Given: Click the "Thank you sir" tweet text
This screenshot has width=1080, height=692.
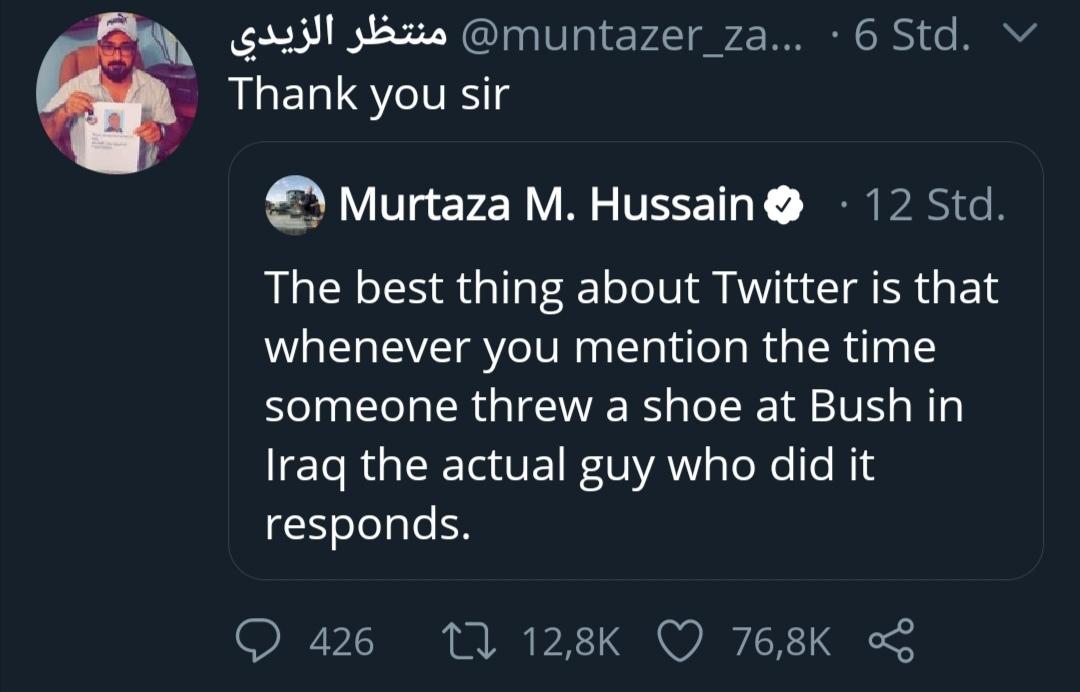Looking at the screenshot, I should [x=369, y=94].
